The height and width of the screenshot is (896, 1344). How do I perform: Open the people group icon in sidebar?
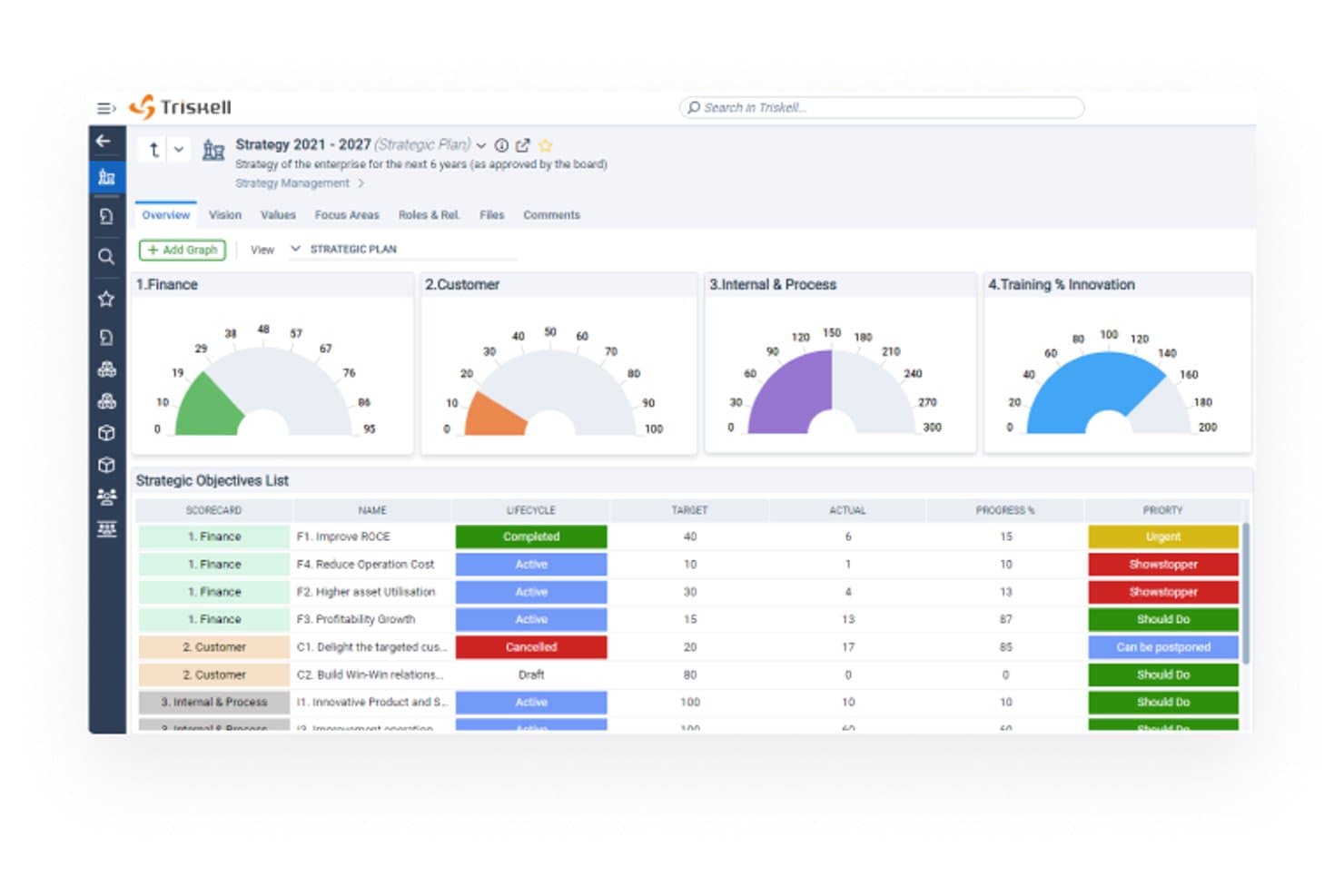(x=106, y=497)
